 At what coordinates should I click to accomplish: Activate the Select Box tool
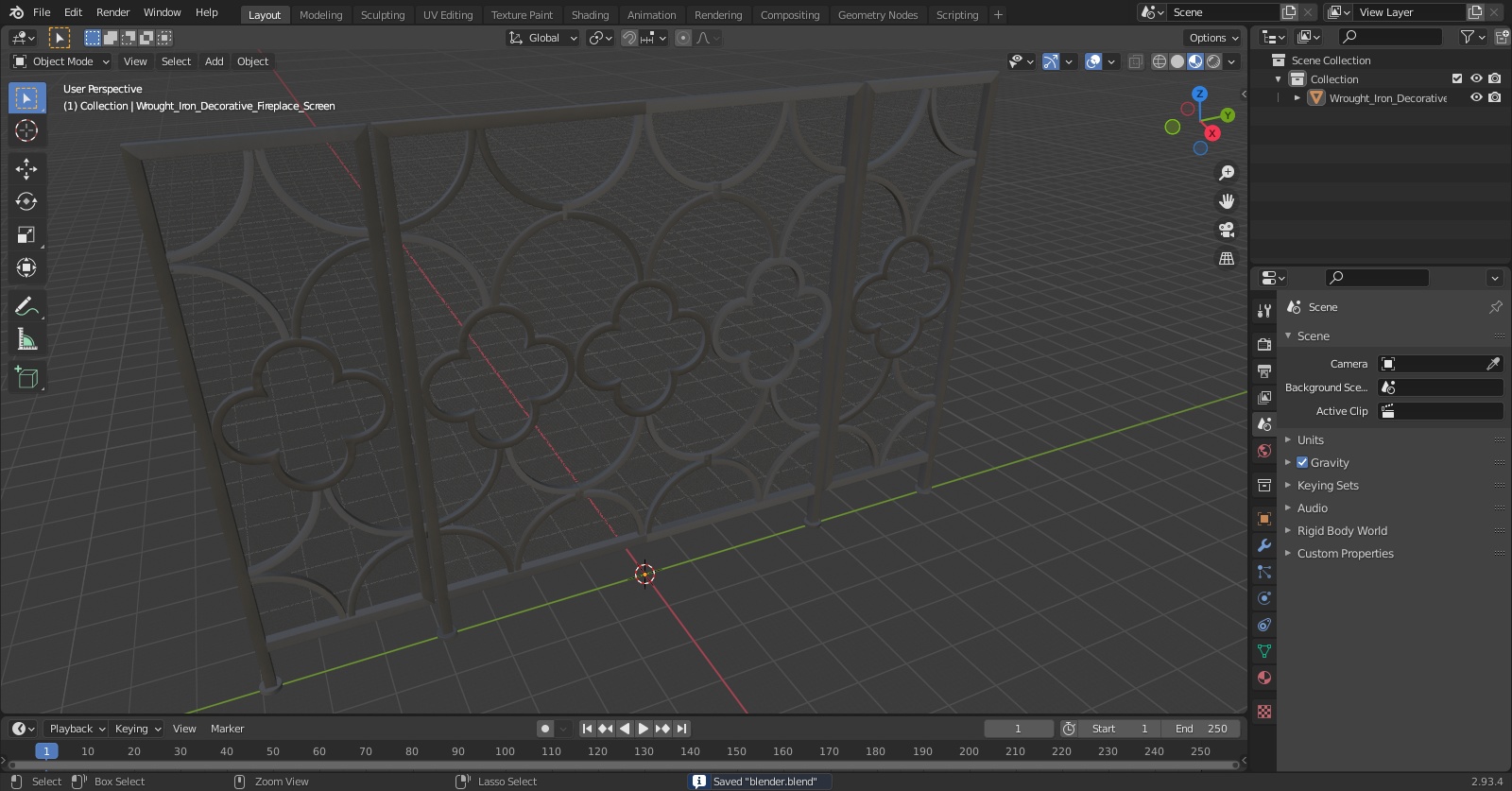coord(26,98)
